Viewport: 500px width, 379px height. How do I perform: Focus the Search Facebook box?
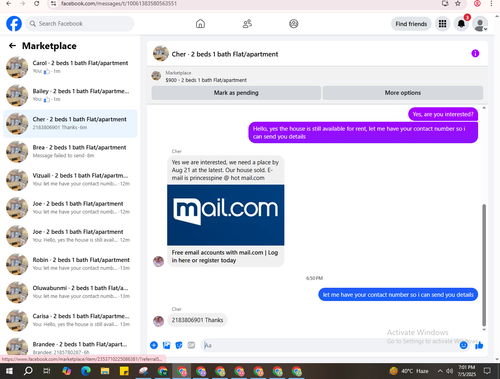click(x=80, y=24)
